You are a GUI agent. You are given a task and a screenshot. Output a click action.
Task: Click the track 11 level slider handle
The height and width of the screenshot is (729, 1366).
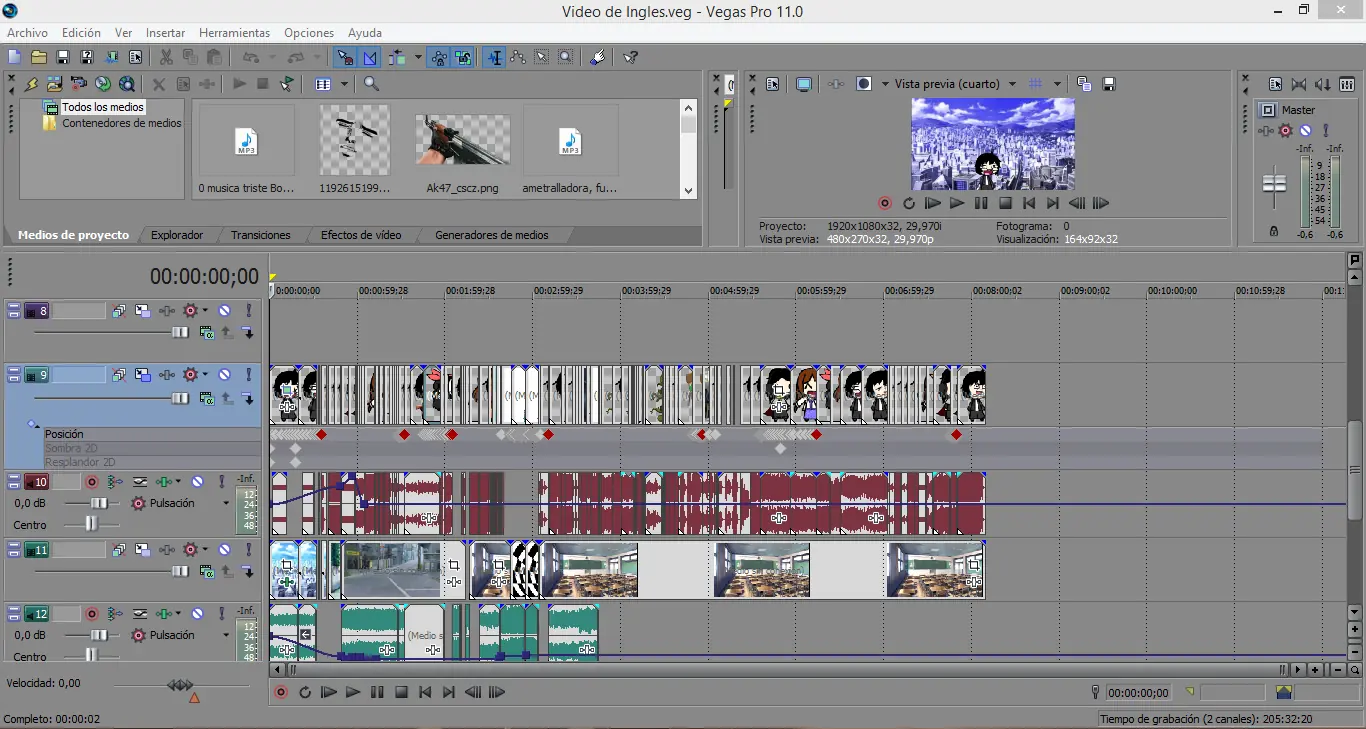point(180,572)
